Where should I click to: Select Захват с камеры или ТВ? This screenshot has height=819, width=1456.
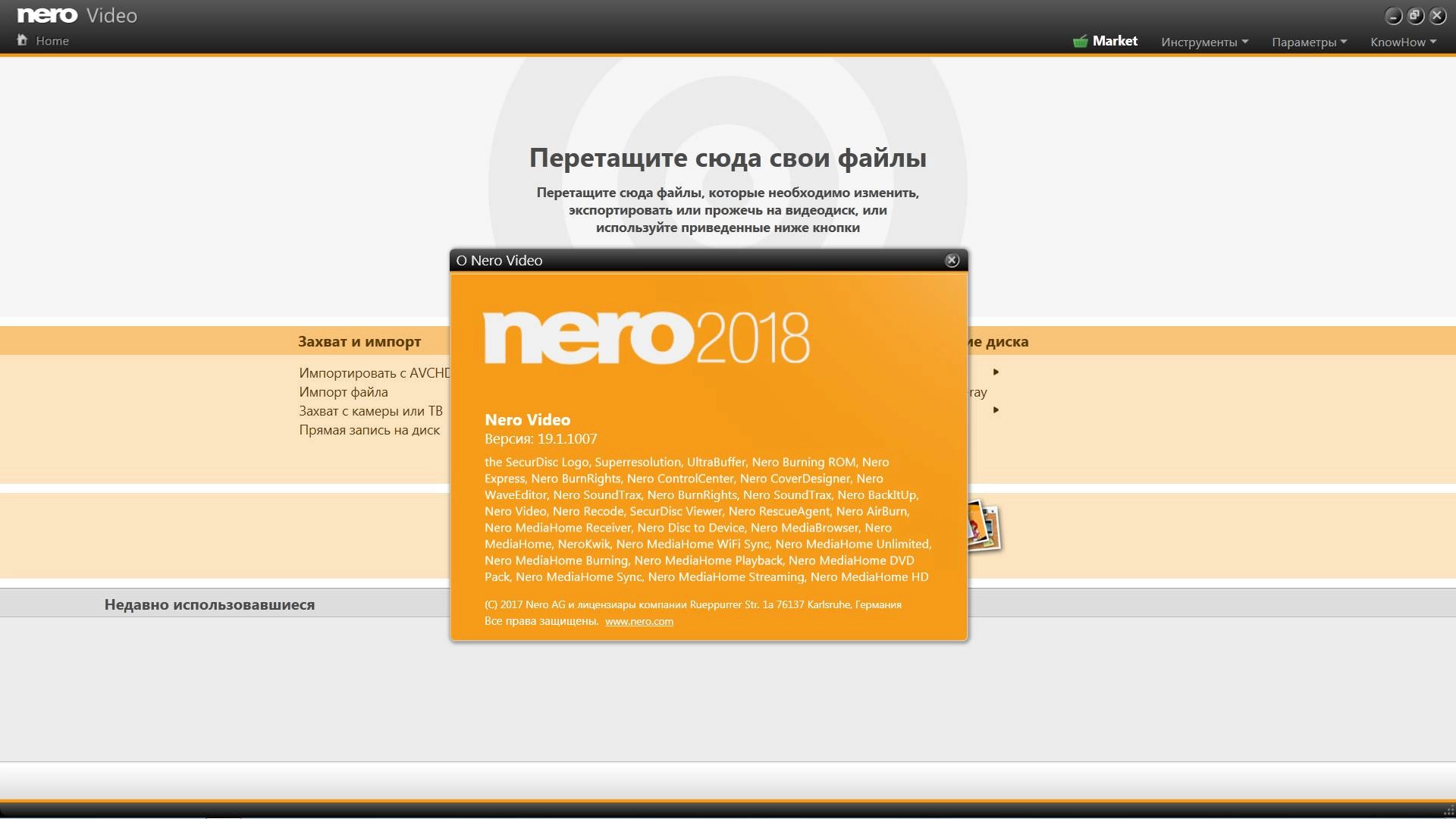pos(371,411)
